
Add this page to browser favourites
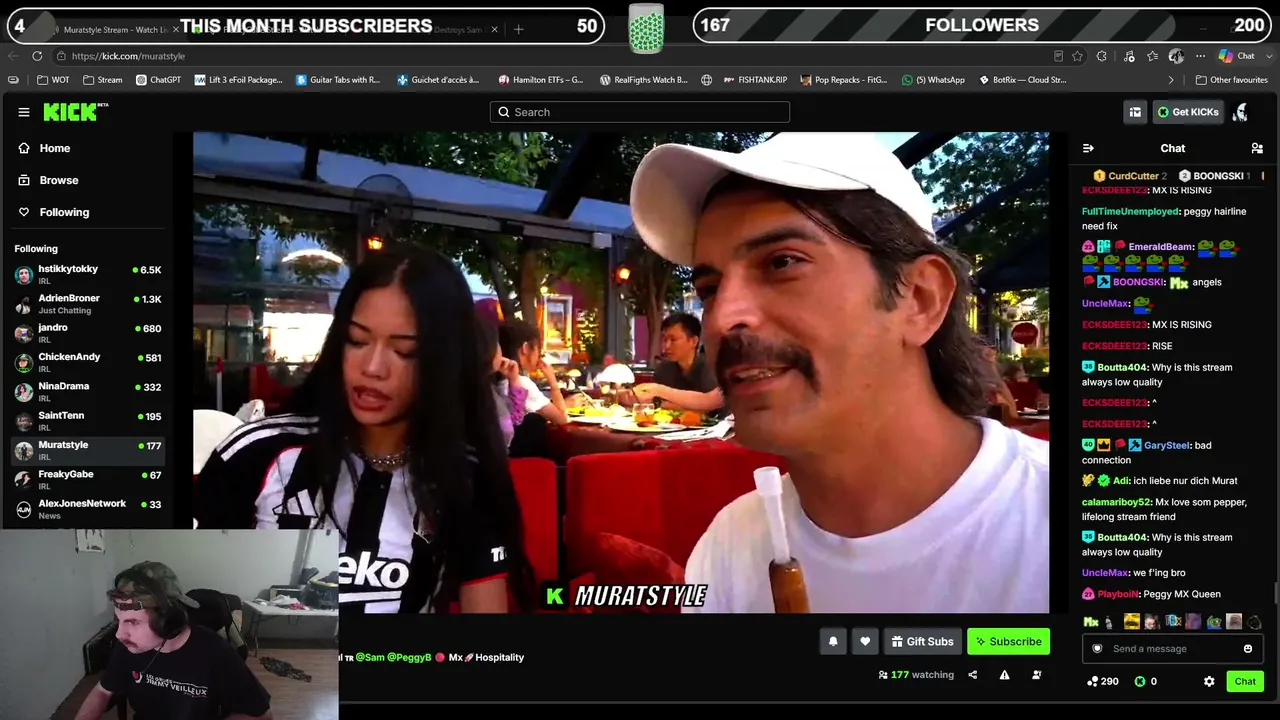pos(1077,56)
